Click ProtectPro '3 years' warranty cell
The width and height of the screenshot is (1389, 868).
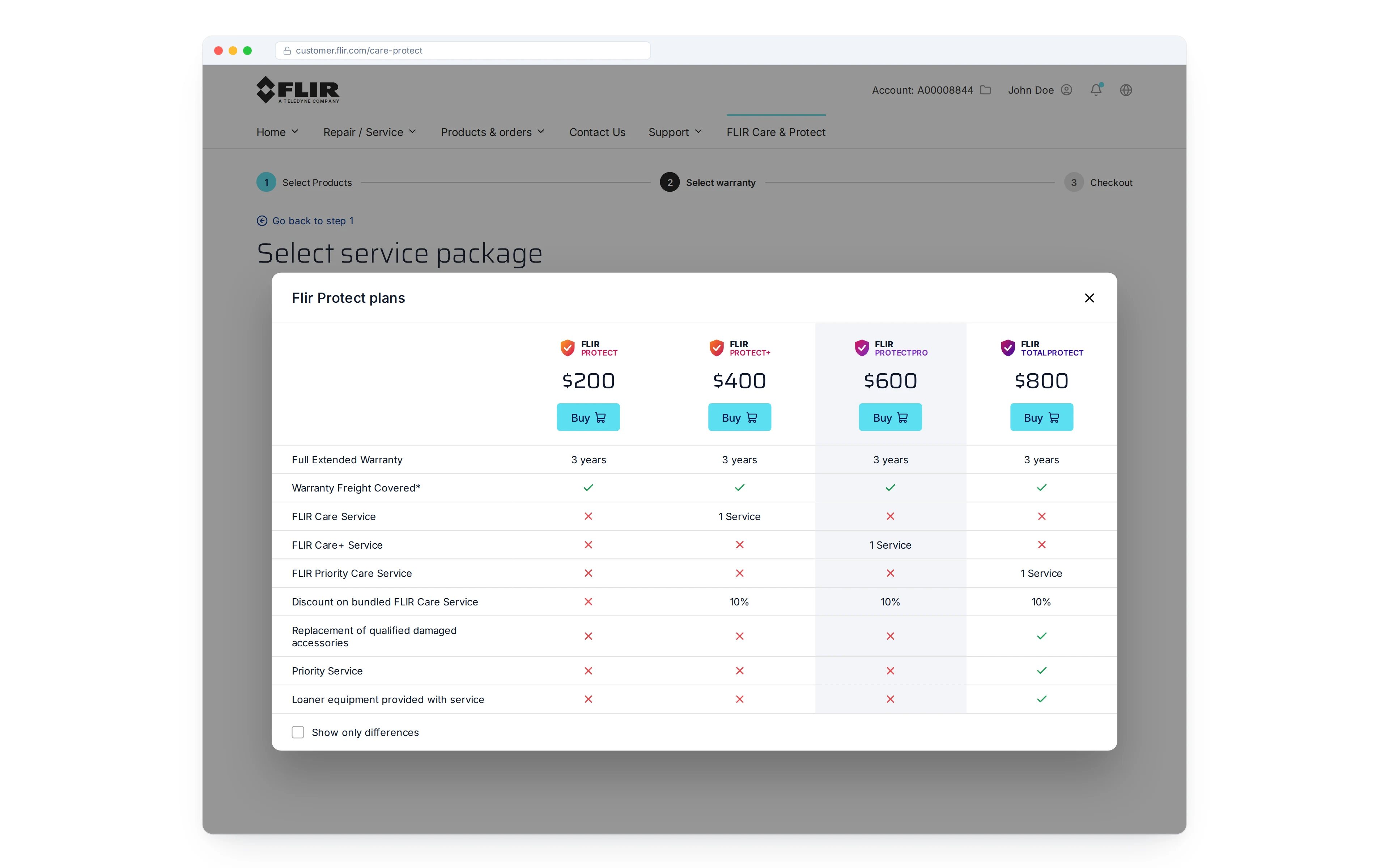[890, 460]
